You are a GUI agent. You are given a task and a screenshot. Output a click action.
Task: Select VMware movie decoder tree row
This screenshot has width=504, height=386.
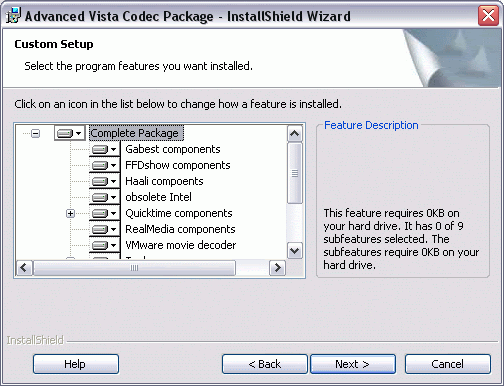[x=180, y=245]
